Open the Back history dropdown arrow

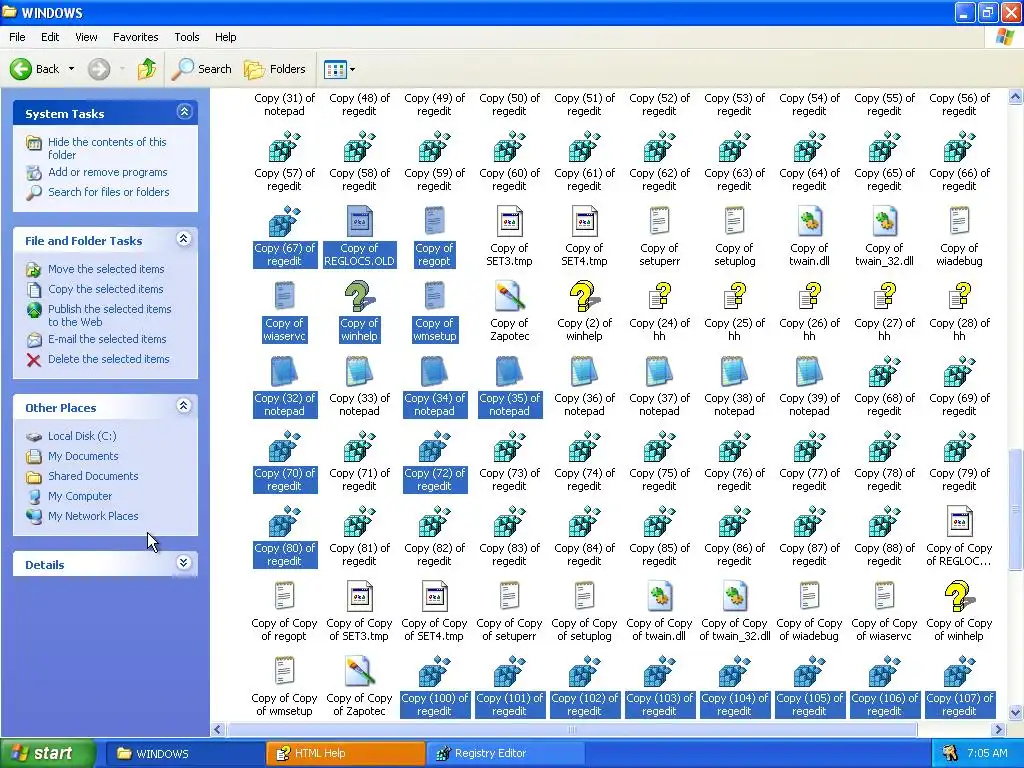pos(71,69)
